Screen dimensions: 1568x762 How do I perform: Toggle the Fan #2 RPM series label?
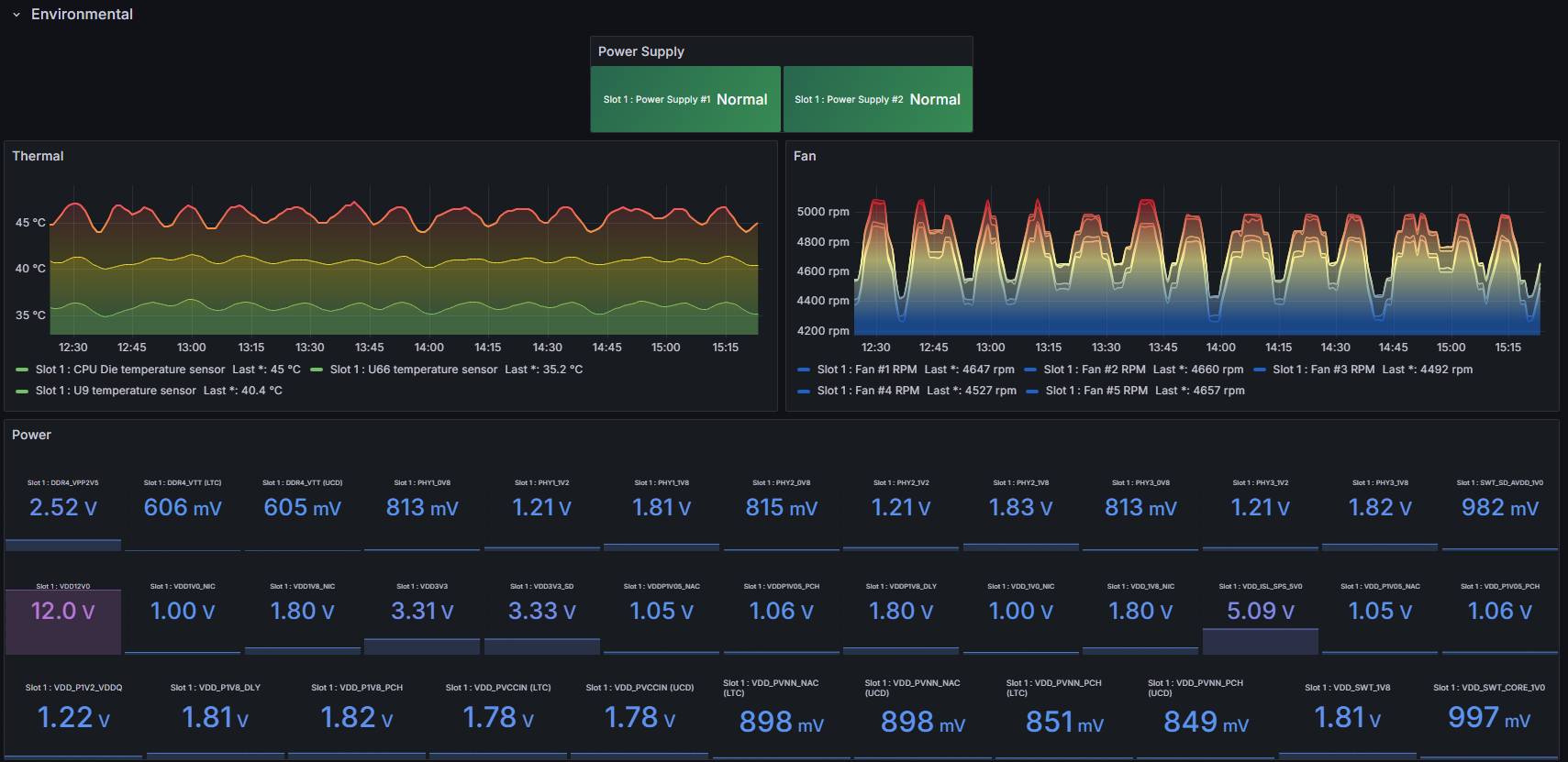pos(1095,370)
